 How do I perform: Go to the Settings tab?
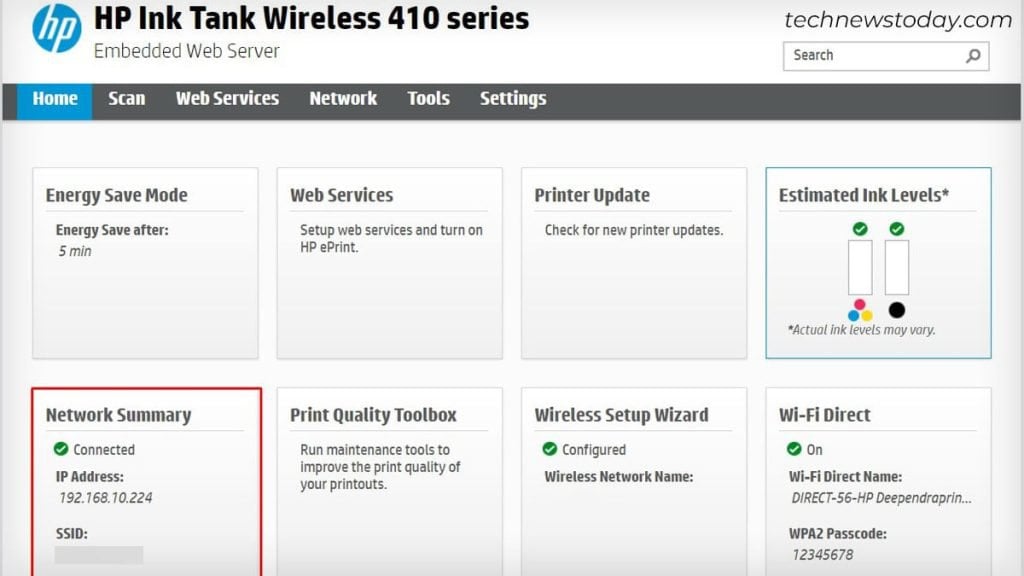coord(512,99)
